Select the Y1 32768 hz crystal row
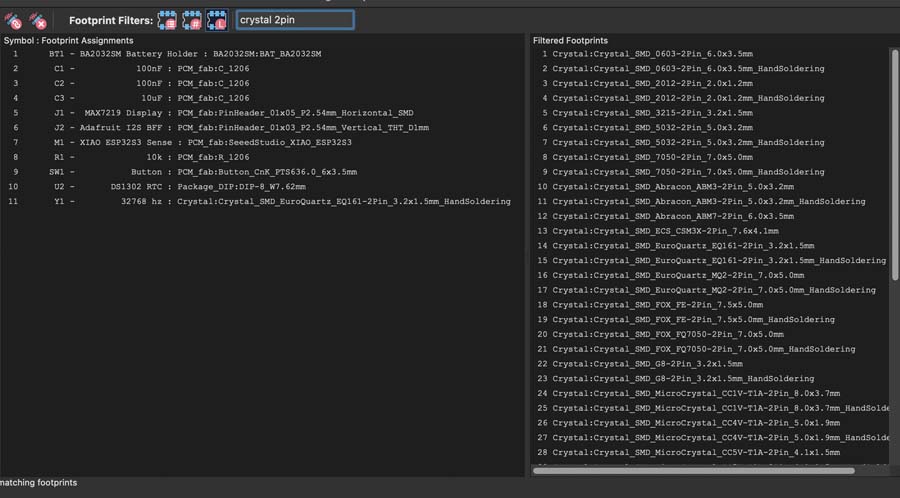This screenshot has height=498, width=900. (x=280, y=202)
